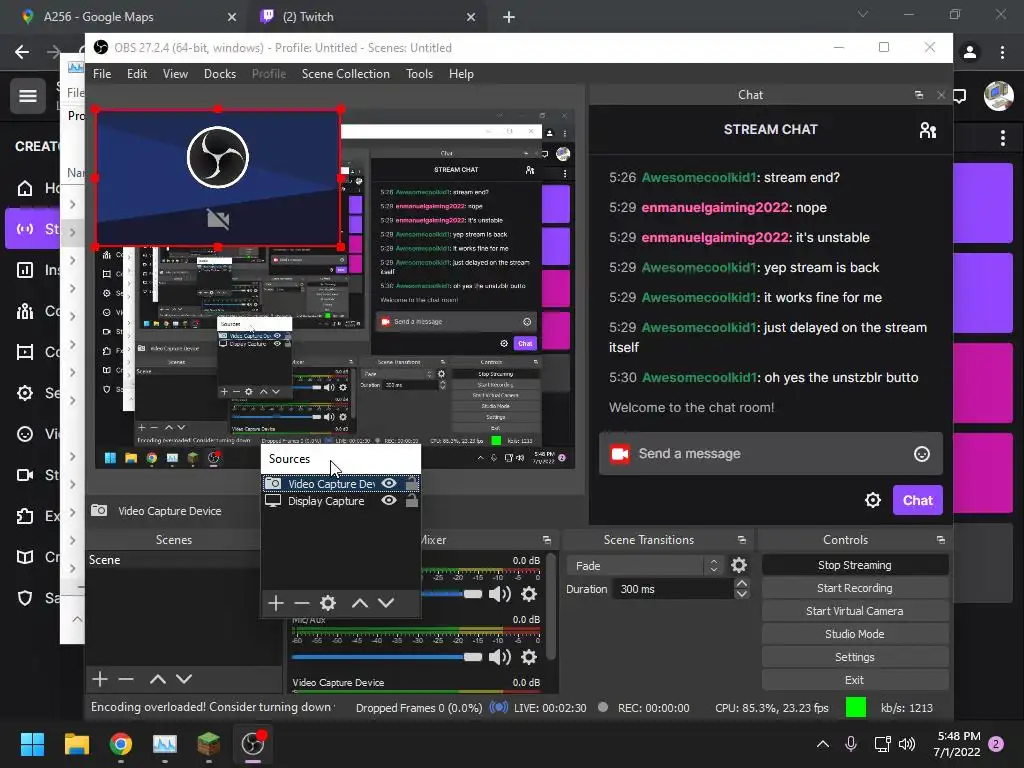Viewport: 1024px width, 768px height.
Task: Click Start Recording button
Action: [x=854, y=588]
